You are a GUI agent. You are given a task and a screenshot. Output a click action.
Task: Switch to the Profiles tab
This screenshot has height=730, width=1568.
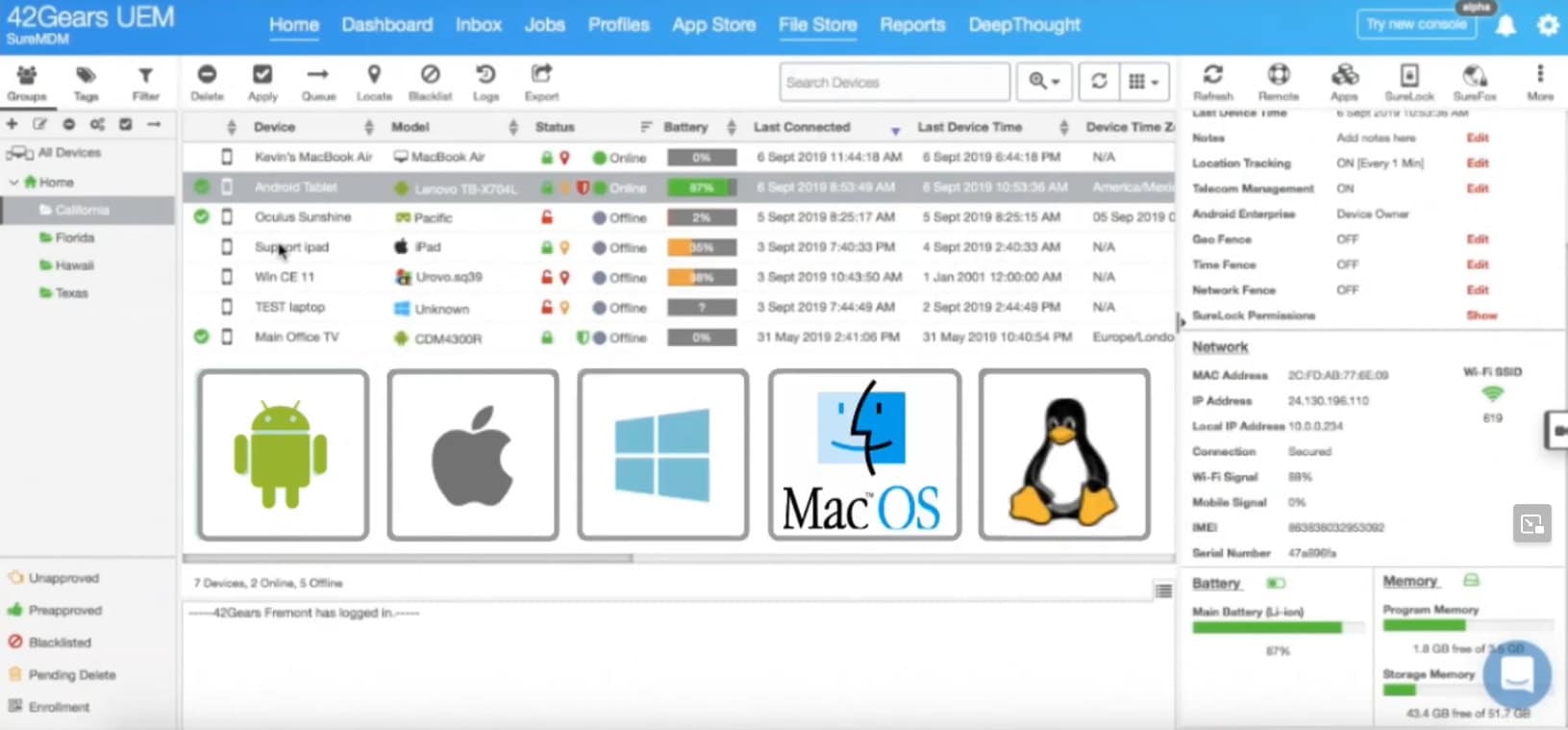(619, 25)
